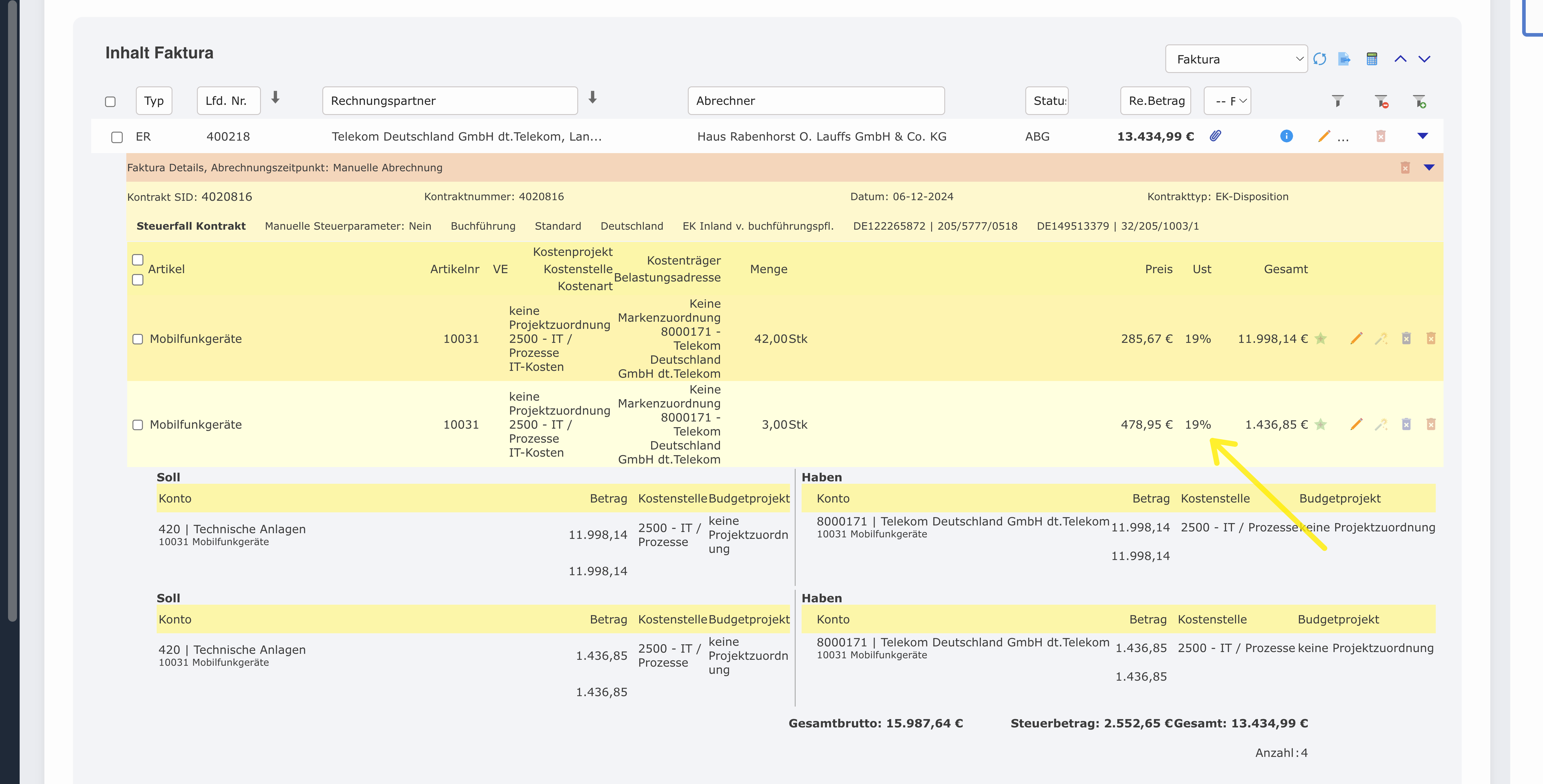Click the blue info icon for invoice 400218
1543x784 pixels.
point(1286,136)
